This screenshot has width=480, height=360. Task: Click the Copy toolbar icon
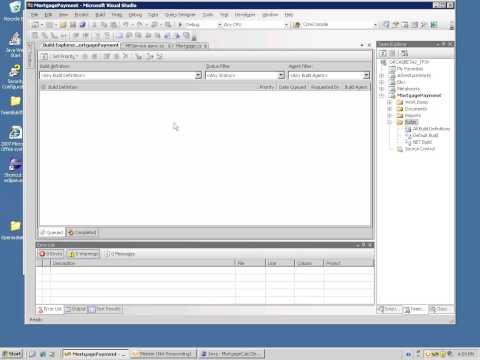pyautogui.click(x=104, y=25)
